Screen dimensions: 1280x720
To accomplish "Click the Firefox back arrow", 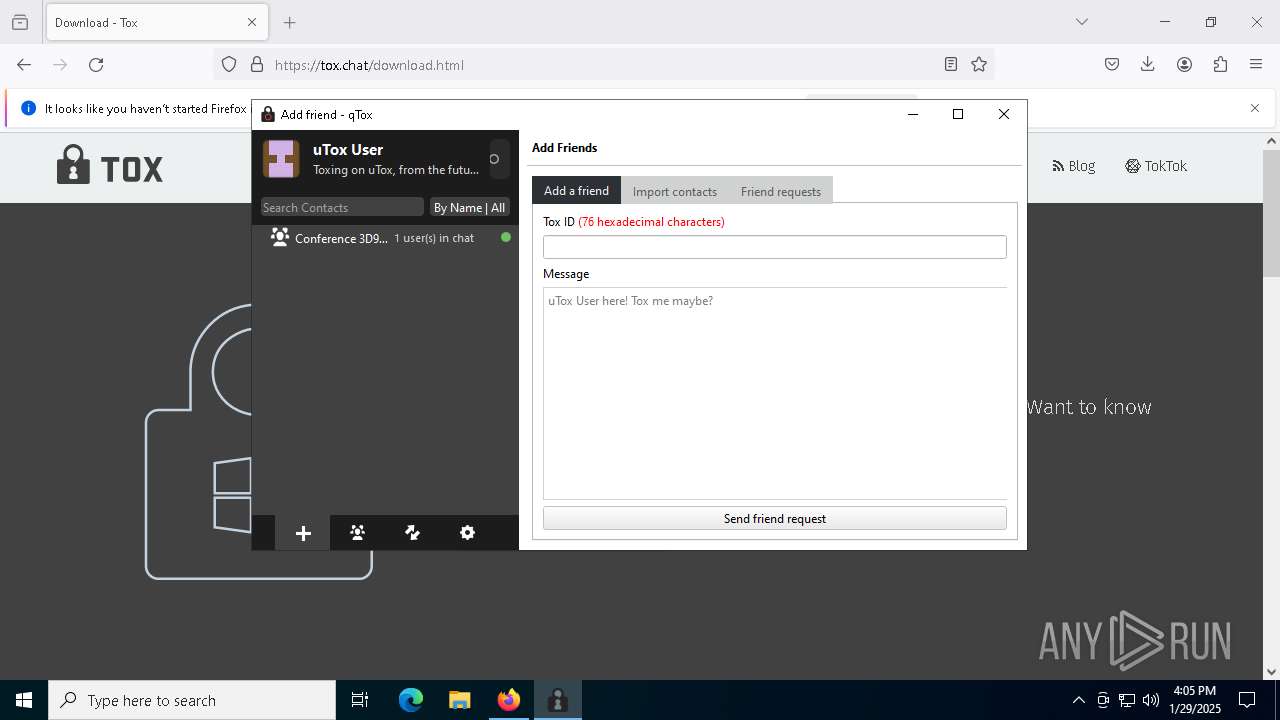I will pyautogui.click(x=24, y=65).
